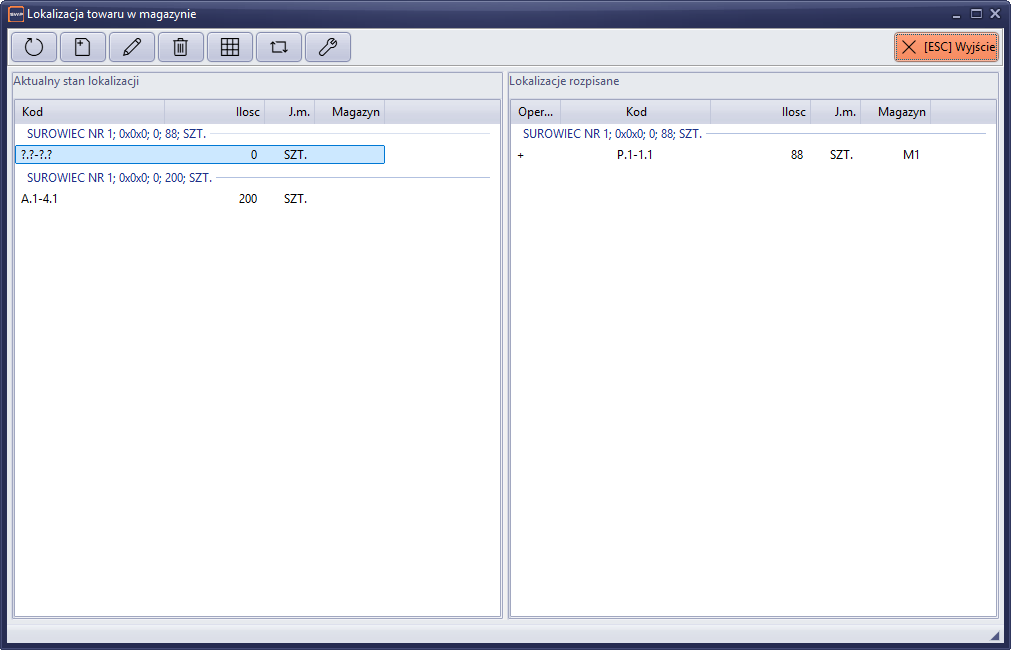The width and height of the screenshot is (1011, 650).
Task: Click SUROWIEC NR 1 group header in right panel
Action: [x=612, y=133]
